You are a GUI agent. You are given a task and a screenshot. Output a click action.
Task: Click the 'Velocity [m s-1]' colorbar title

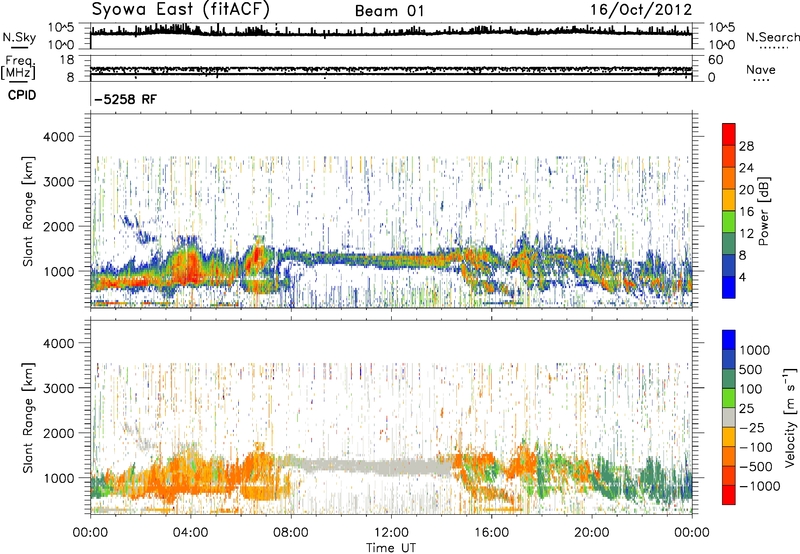point(790,417)
